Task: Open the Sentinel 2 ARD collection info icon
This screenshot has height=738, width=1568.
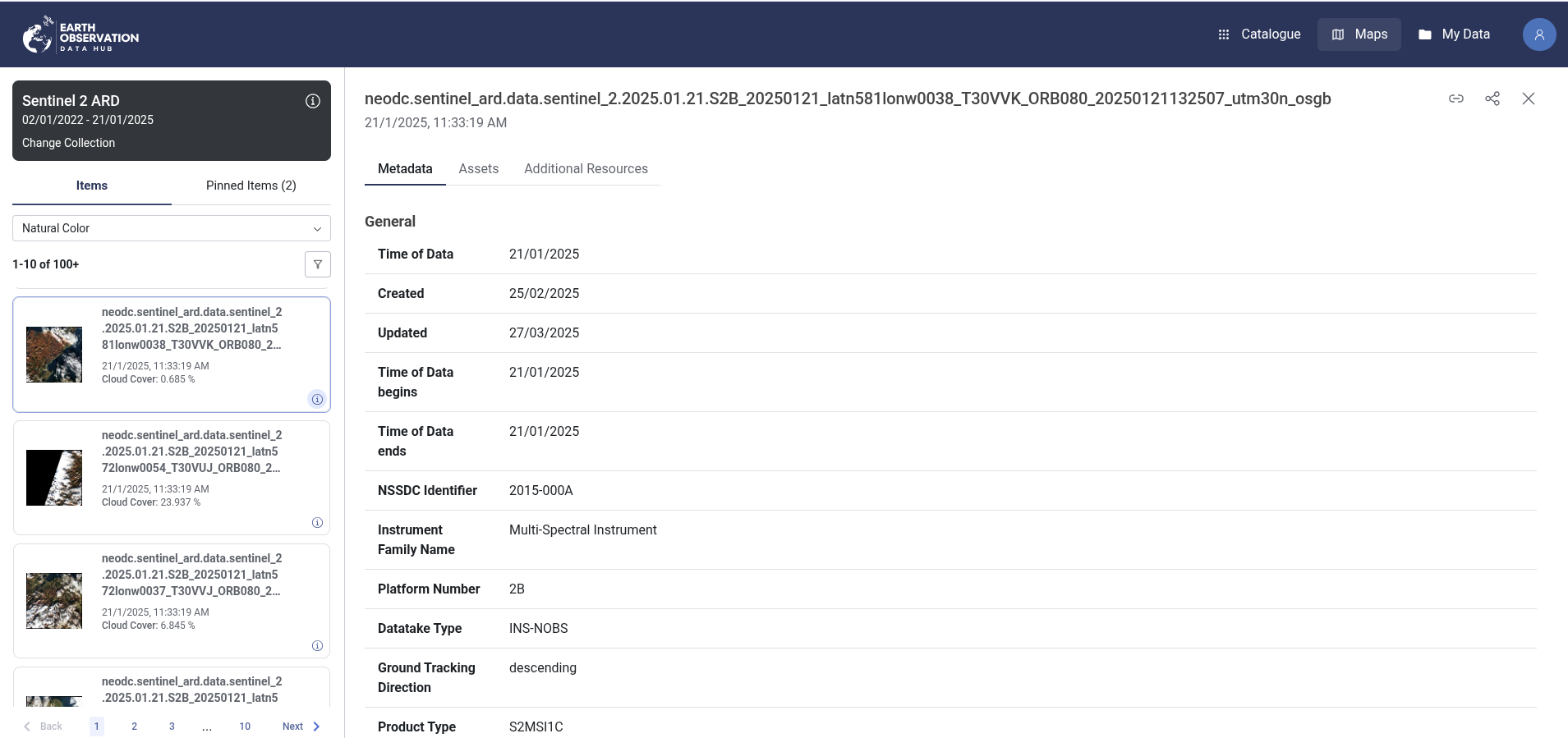Action: 312,101
